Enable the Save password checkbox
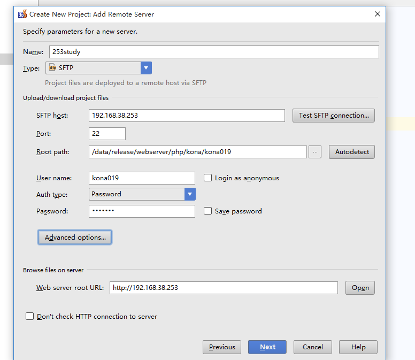This screenshot has height=360, width=415. tap(208, 211)
